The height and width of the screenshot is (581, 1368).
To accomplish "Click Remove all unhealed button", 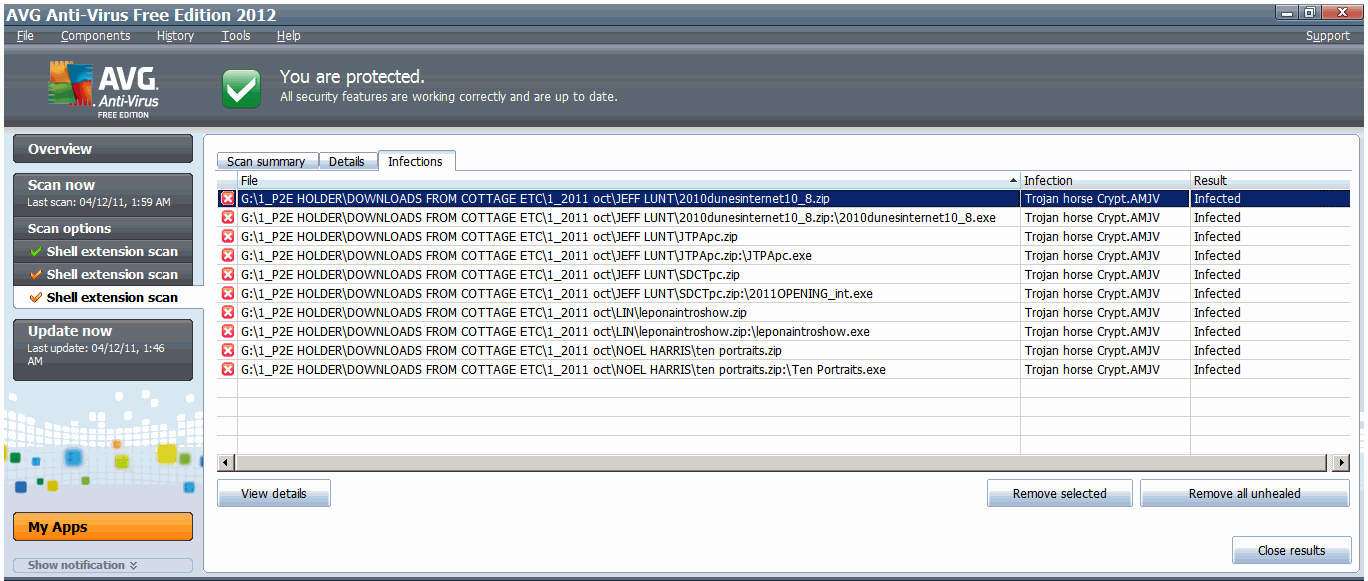I will point(1246,494).
